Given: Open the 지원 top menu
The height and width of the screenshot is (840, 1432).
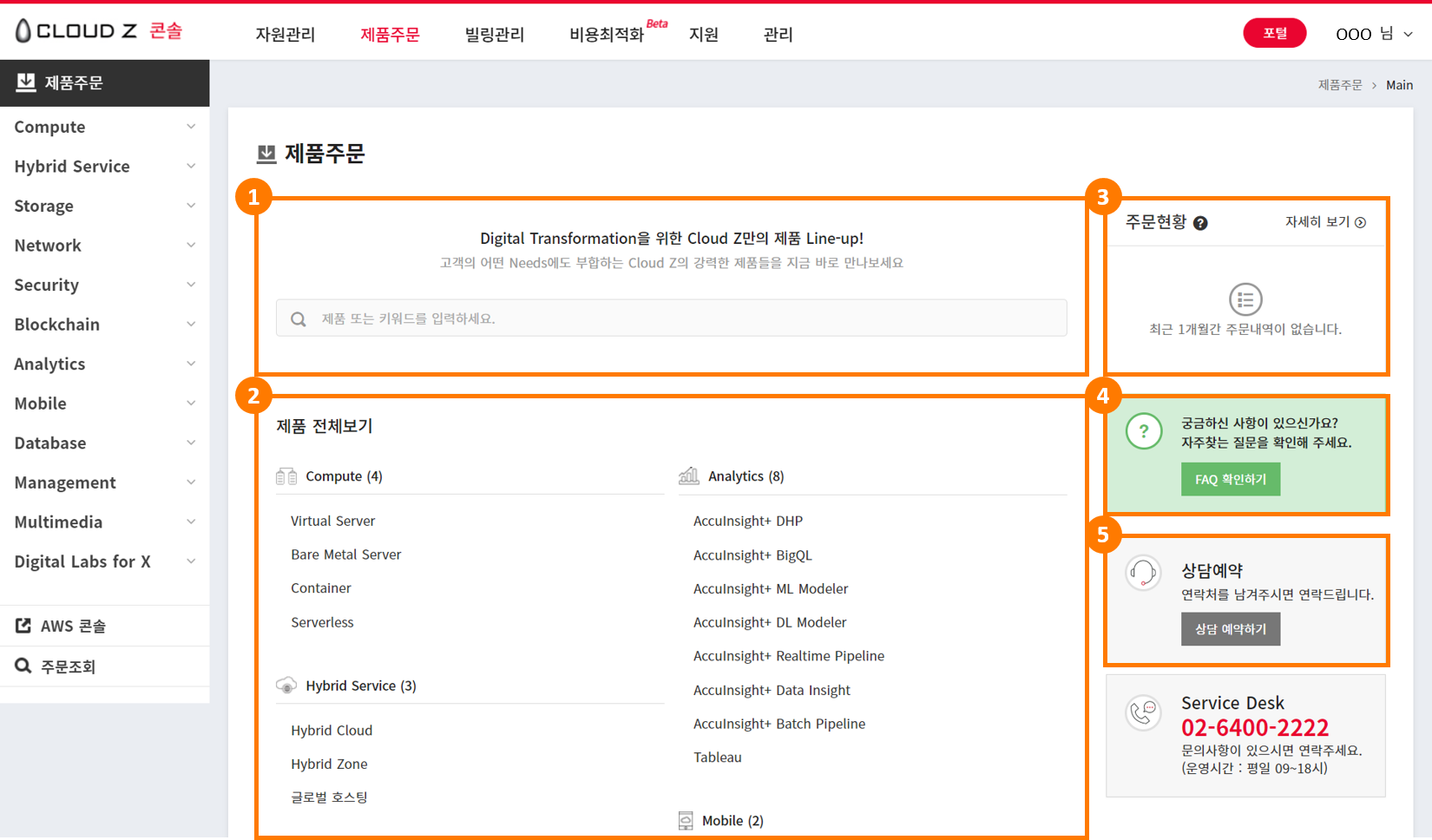Looking at the screenshot, I should pos(704,34).
